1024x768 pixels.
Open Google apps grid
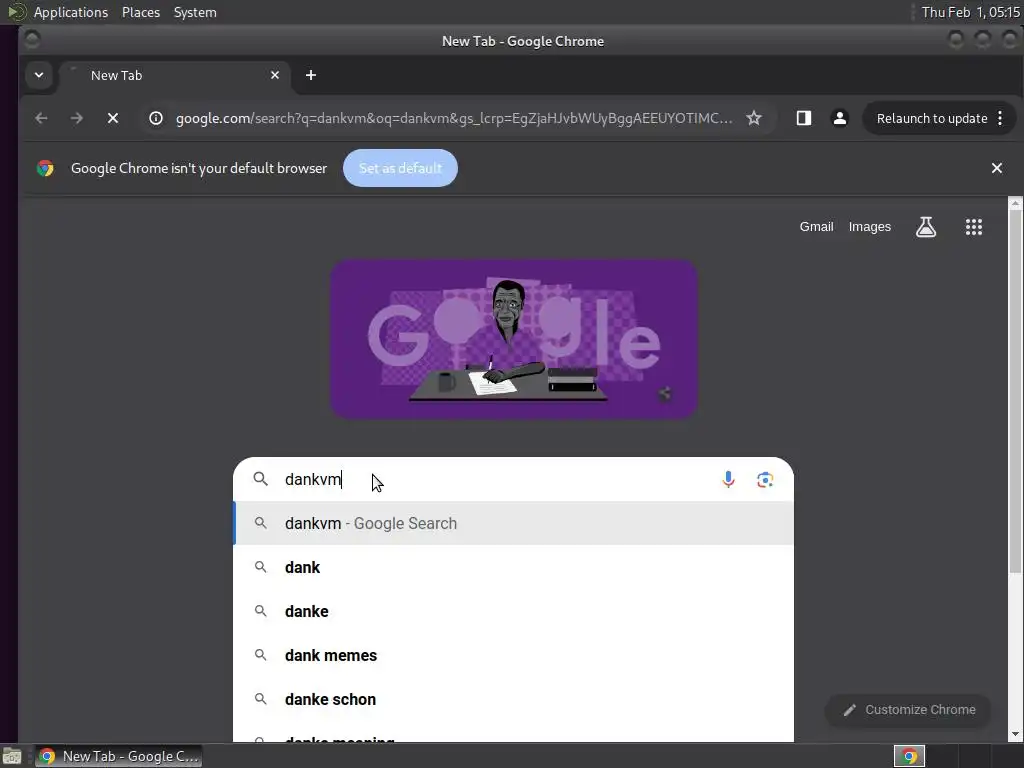click(x=974, y=227)
